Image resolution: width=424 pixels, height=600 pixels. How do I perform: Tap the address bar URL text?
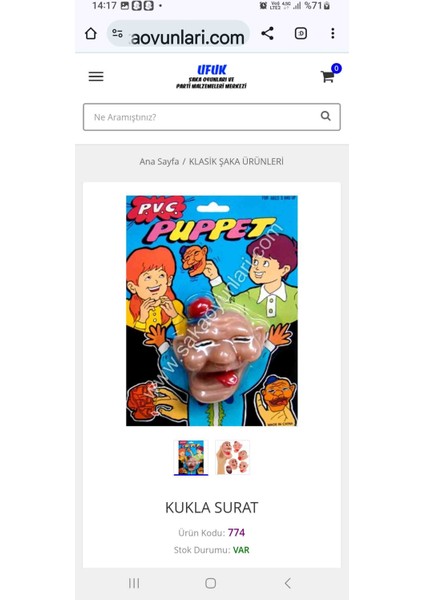coord(187,38)
